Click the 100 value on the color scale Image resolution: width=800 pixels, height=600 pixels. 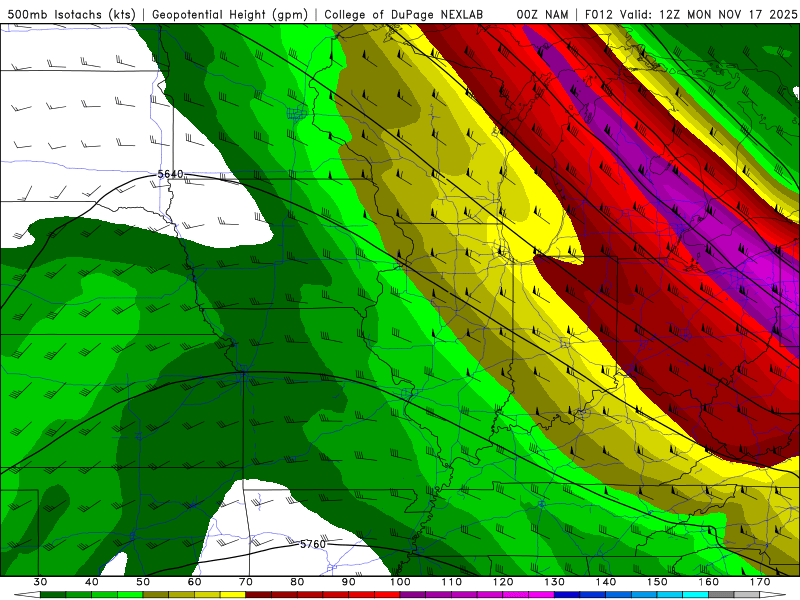(400, 582)
